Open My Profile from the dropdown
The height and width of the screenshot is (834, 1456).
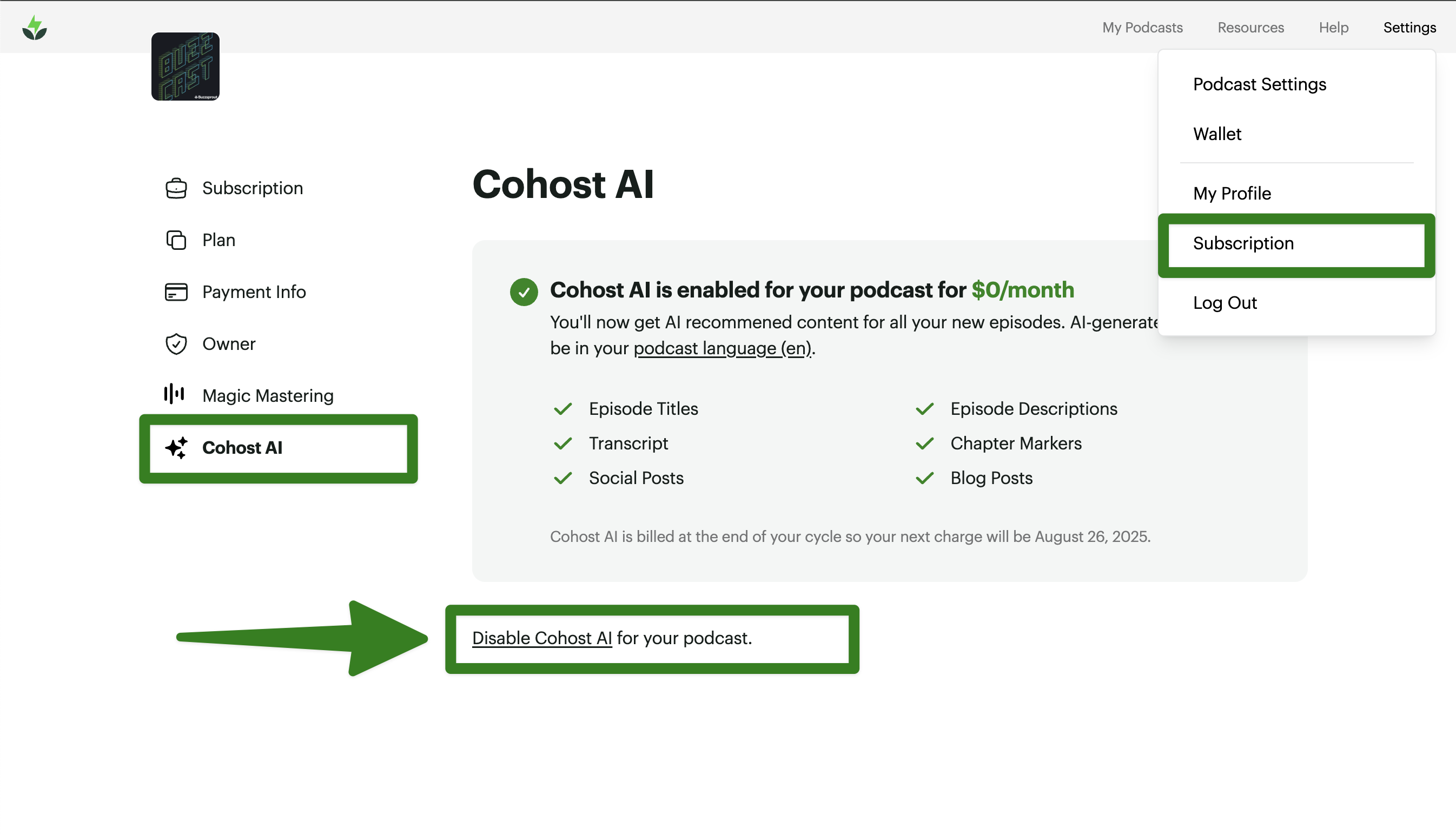coord(1232,194)
